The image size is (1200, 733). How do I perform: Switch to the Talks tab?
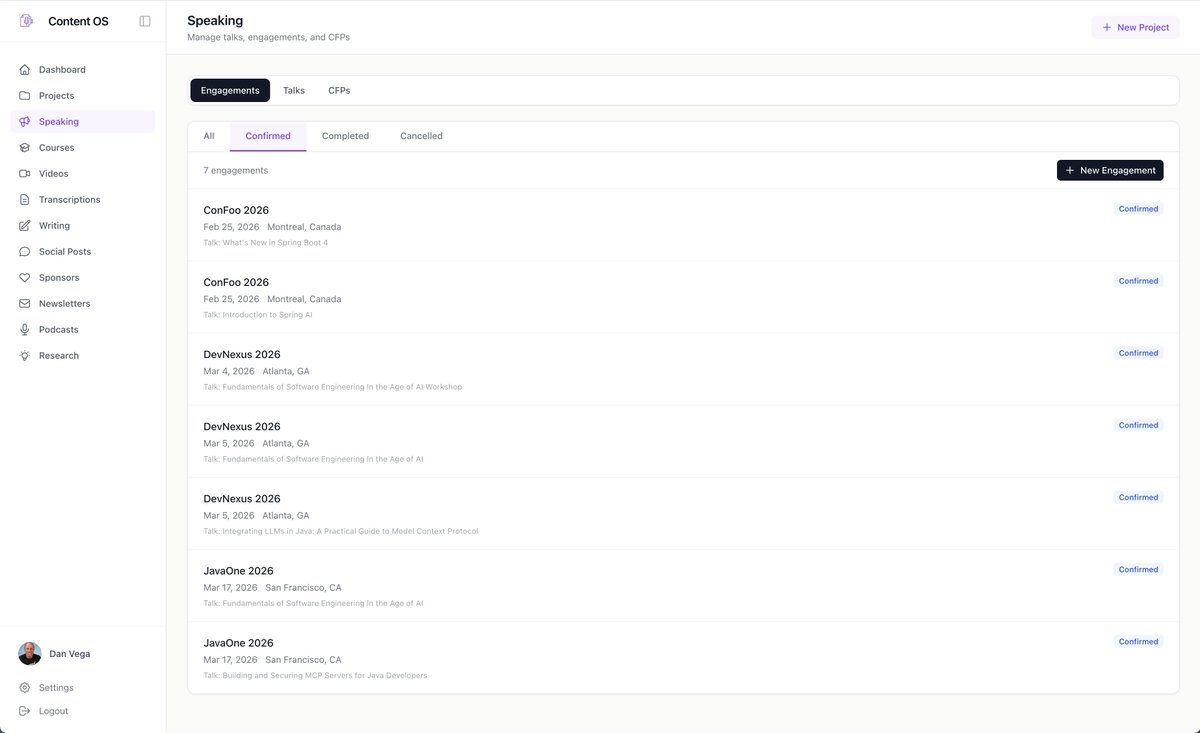(294, 90)
